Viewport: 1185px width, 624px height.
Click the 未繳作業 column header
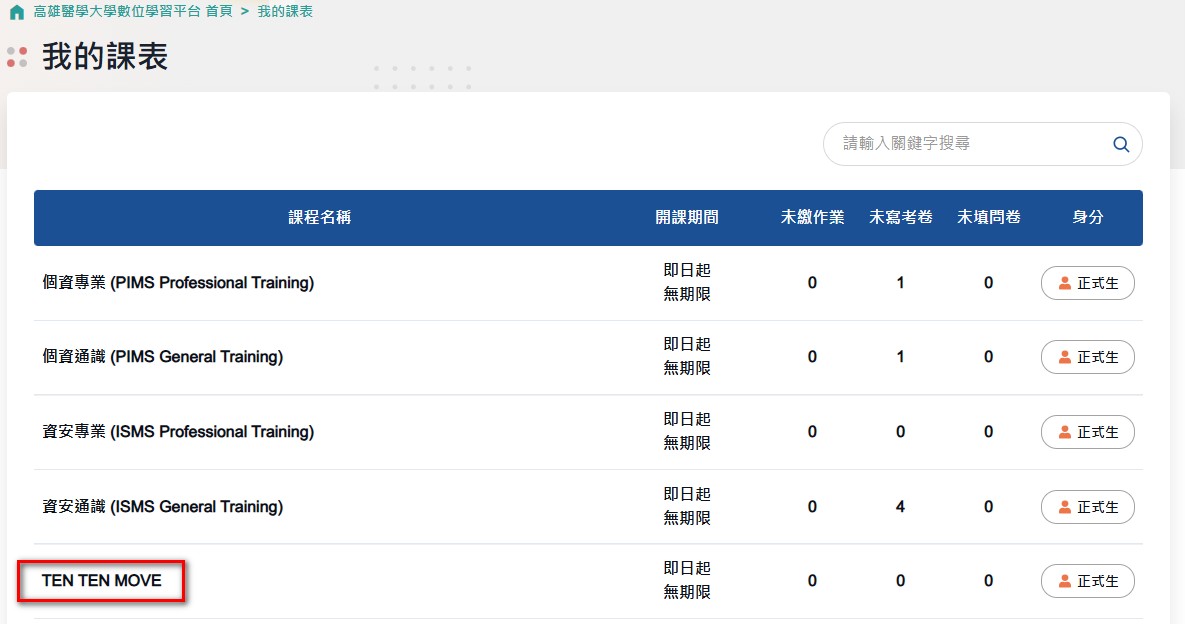coord(812,218)
